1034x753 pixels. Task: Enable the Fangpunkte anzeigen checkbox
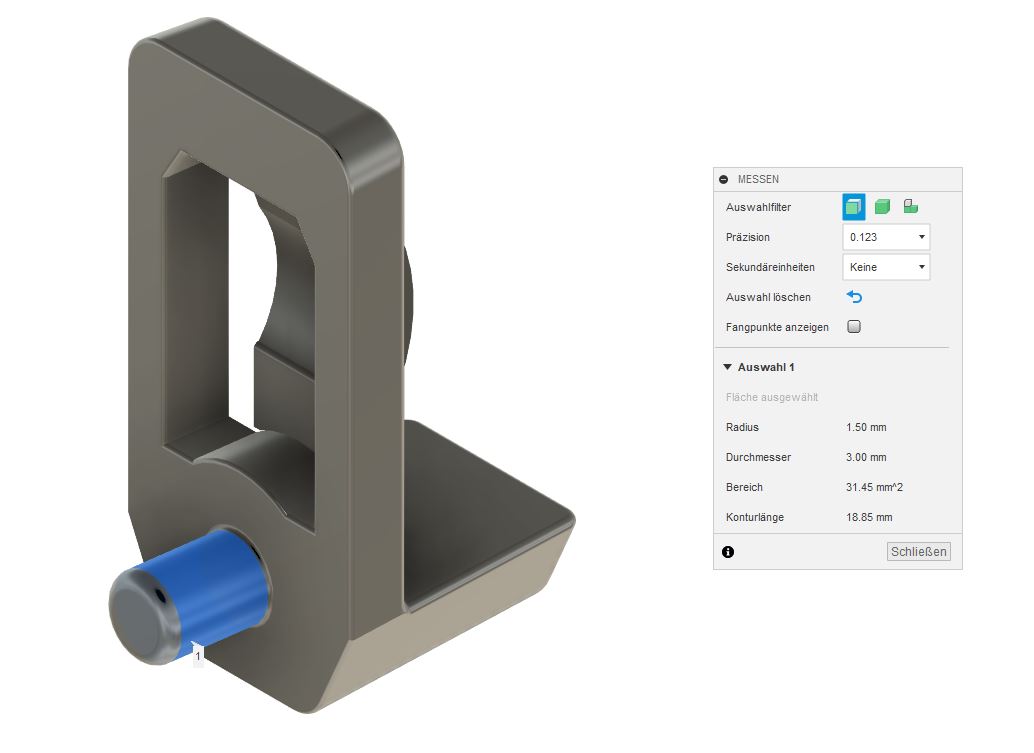(854, 326)
